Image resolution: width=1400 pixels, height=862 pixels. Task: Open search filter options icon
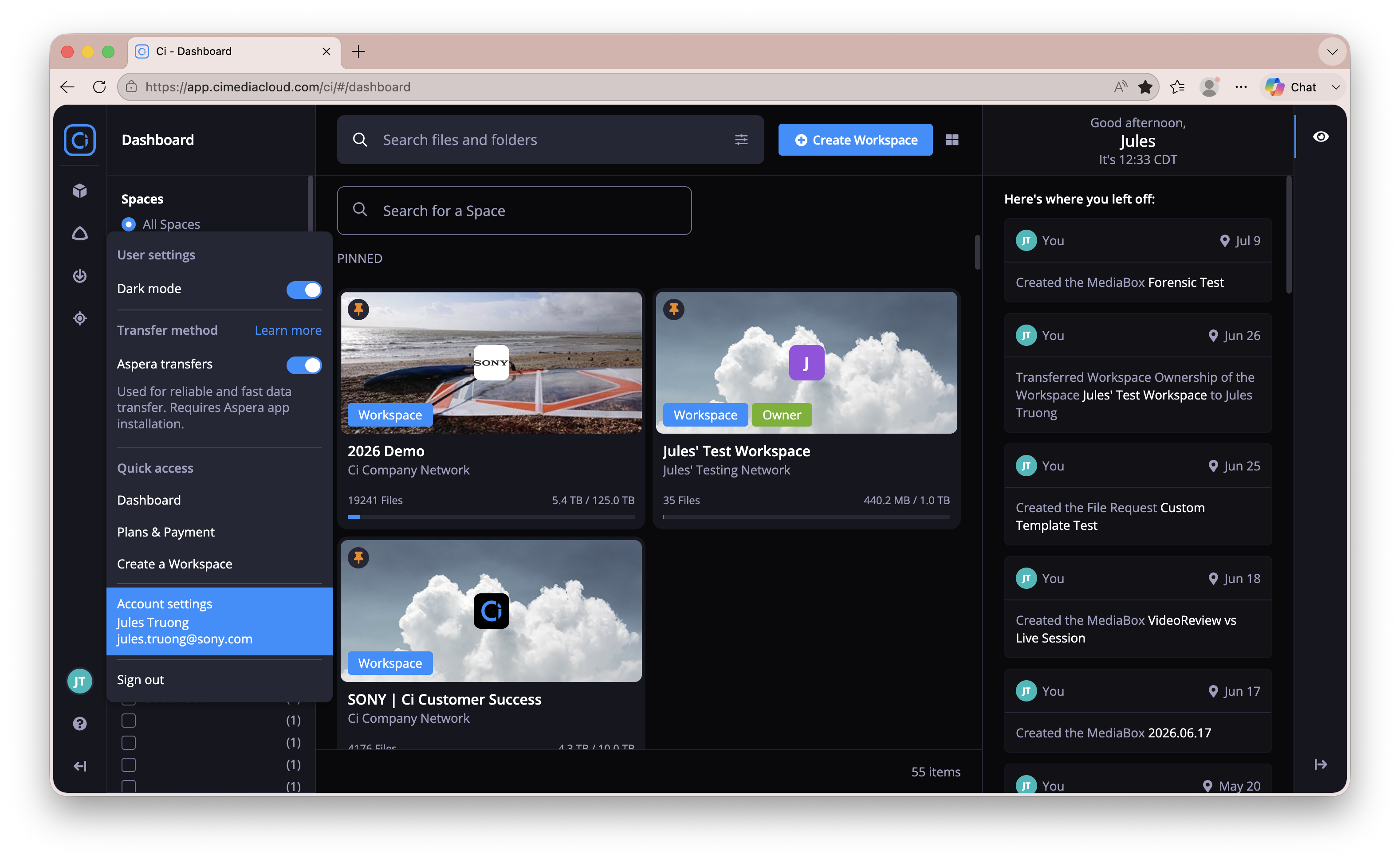coord(741,140)
